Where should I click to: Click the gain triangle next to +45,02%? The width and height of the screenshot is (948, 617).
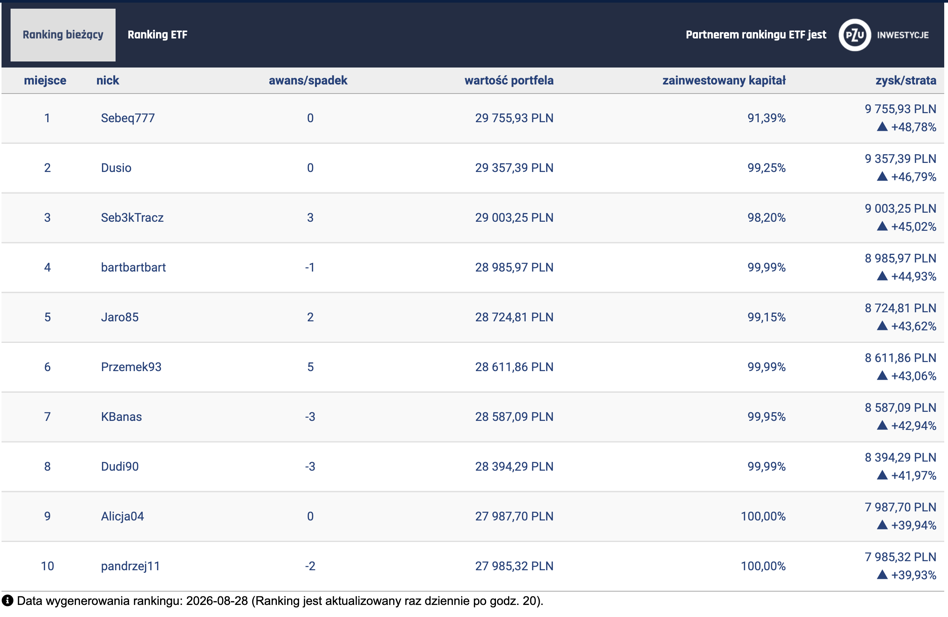pyautogui.click(x=882, y=227)
